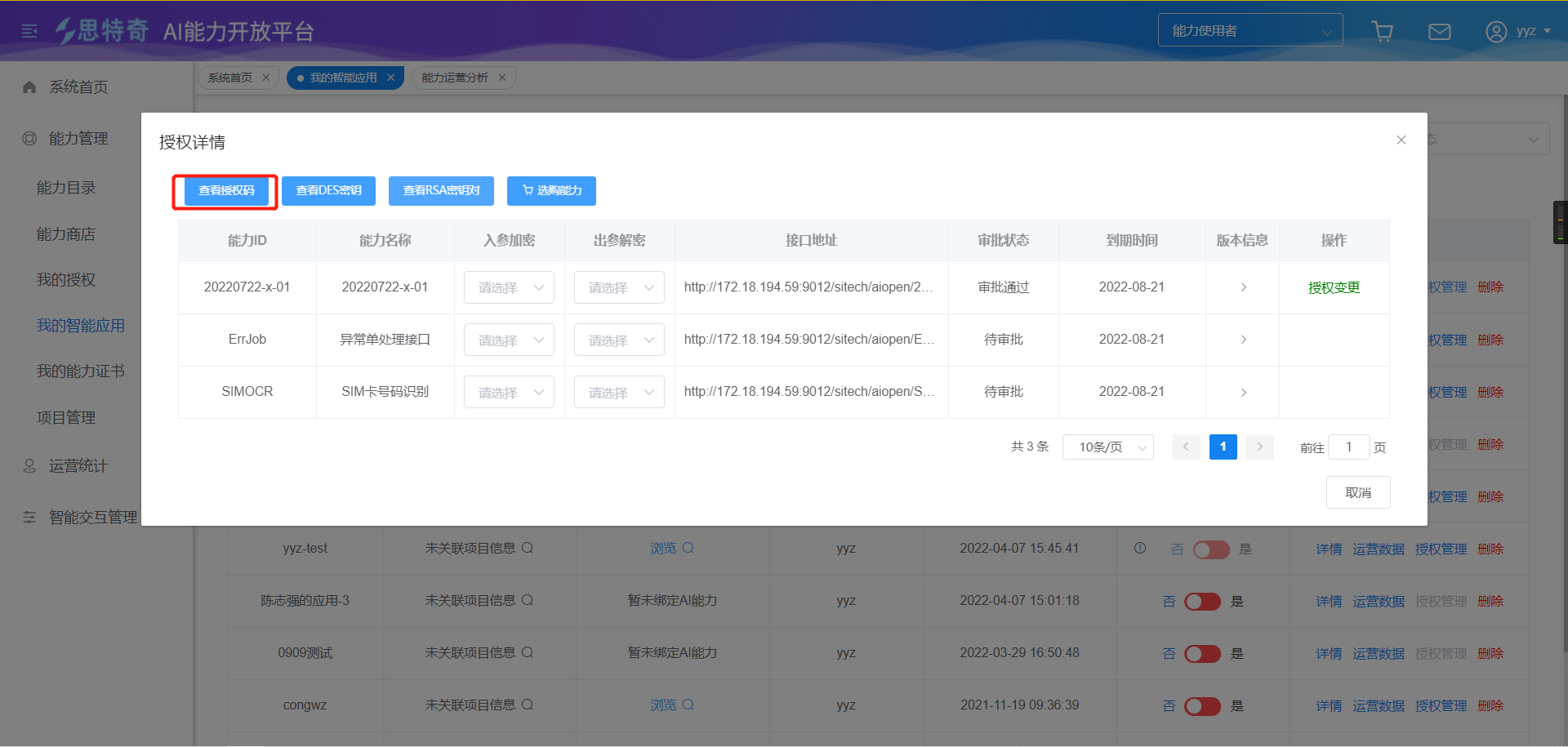The image size is (1568, 747).
Task: Click the 查看授权码 button
Action: coord(226,191)
